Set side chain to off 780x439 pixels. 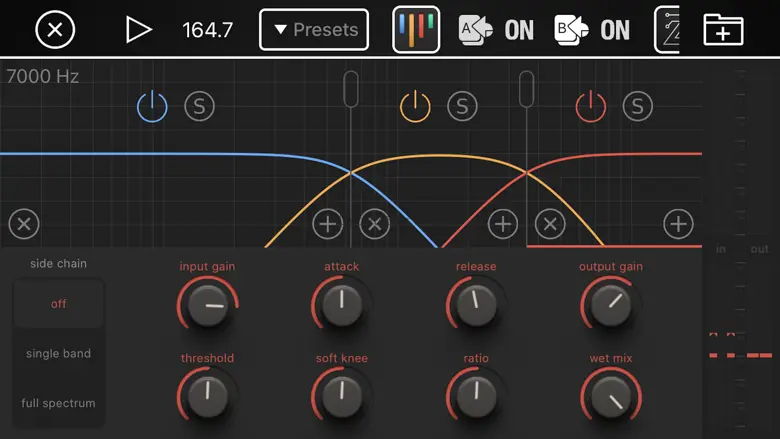(59, 304)
